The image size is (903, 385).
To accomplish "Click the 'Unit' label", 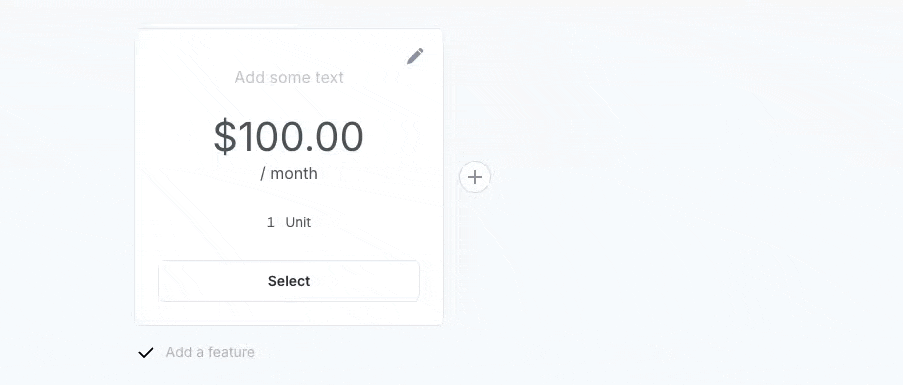I will [298, 222].
